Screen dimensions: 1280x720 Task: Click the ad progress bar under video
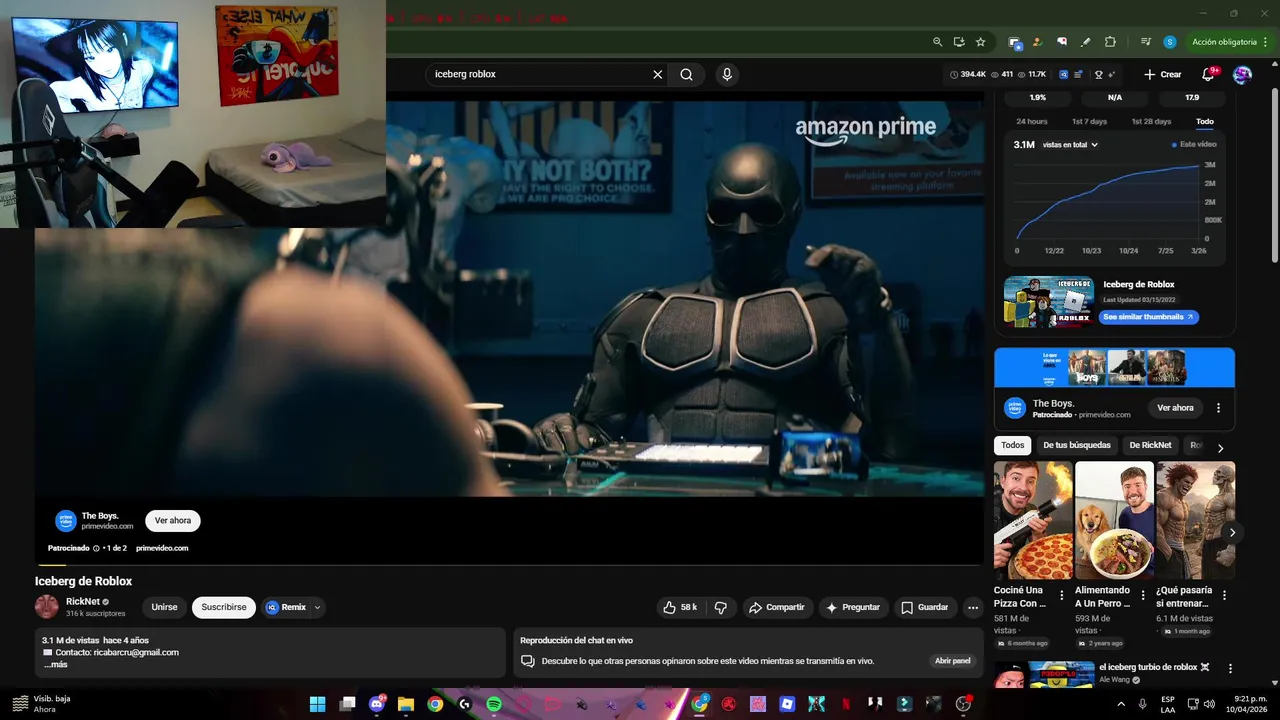pyautogui.click(x=510, y=565)
